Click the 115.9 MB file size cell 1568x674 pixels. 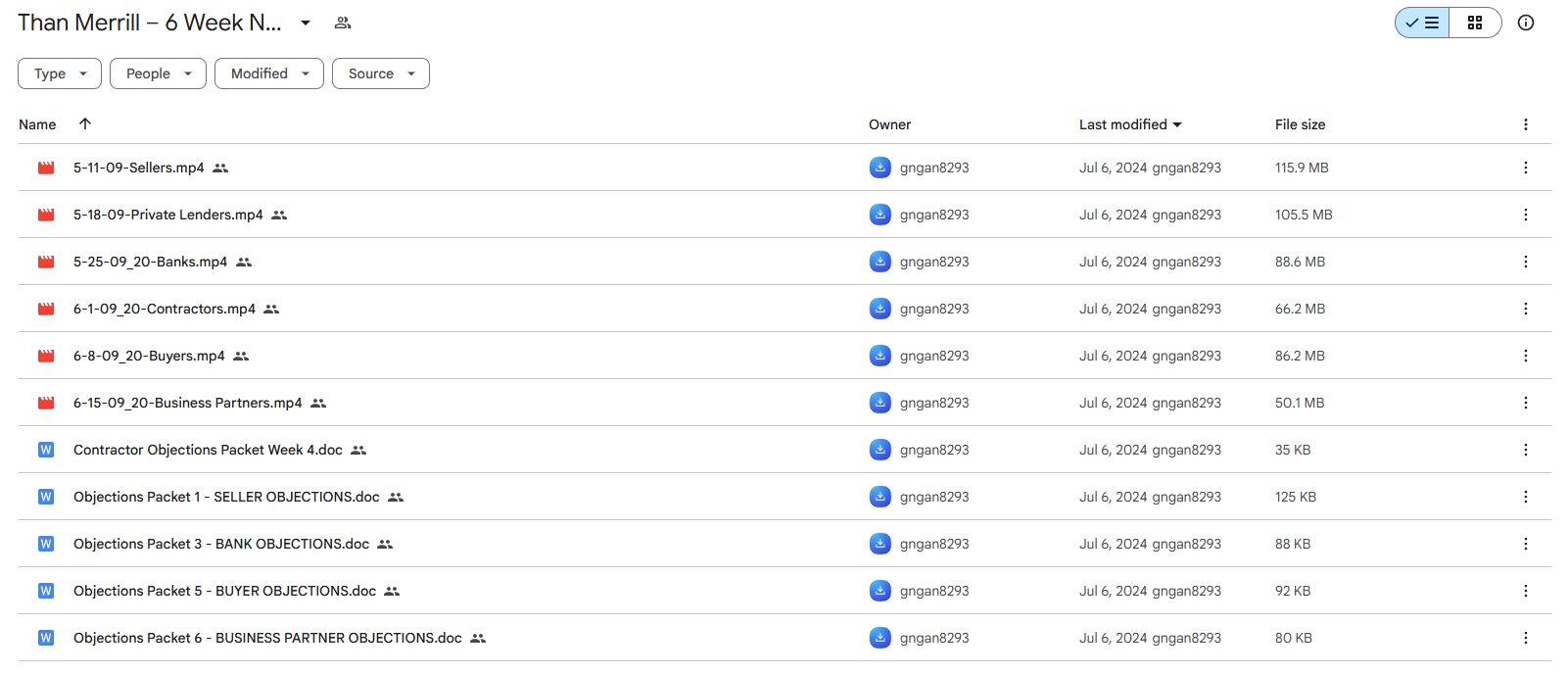1302,168
